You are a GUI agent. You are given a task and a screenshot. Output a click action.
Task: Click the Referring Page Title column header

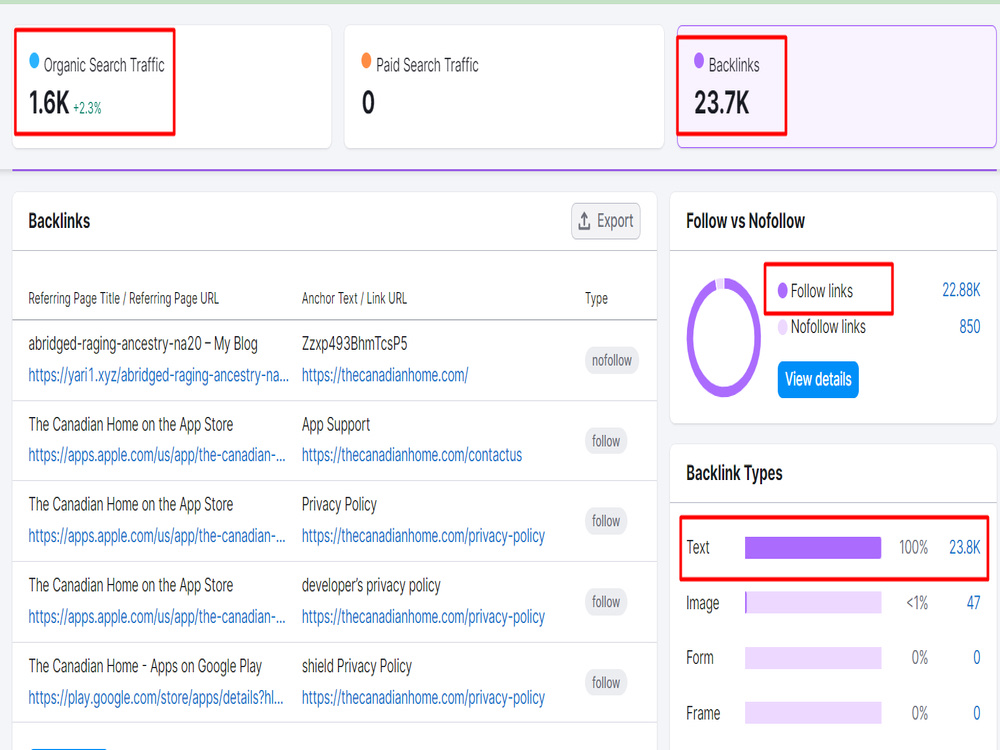123,298
